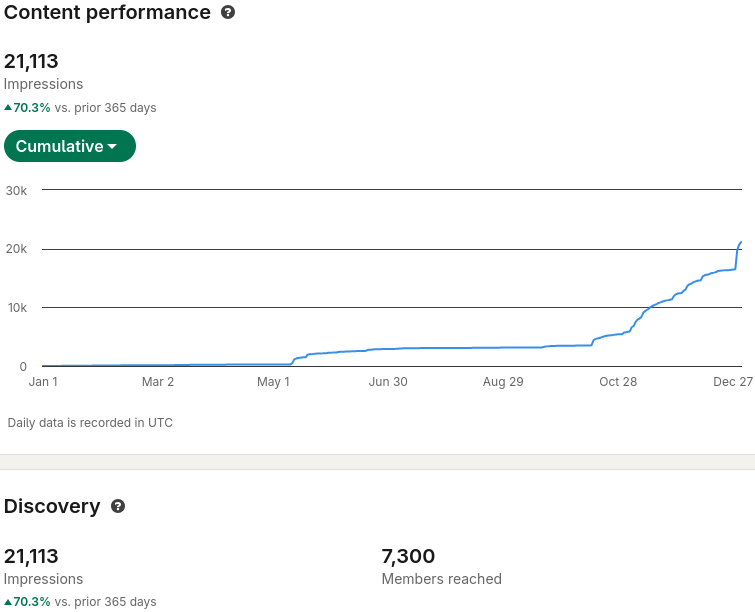
Task: Click the peak end of blue chart line
Action: 741,242
